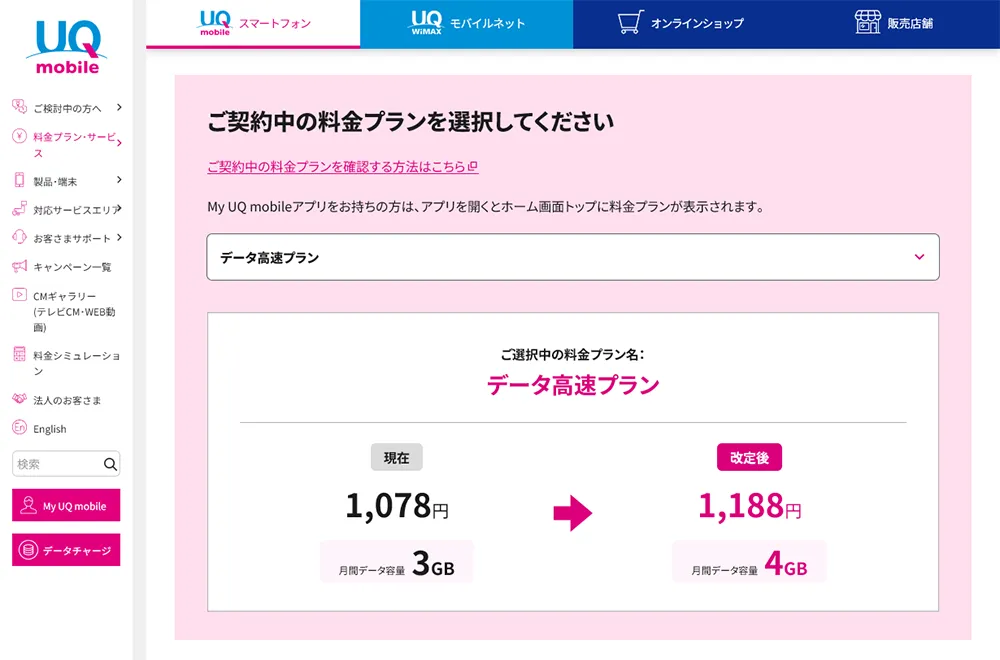This screenshot has width=1000, height=660.
Task: Click the handshake corporate customers icon
Action: coord(19,399)
